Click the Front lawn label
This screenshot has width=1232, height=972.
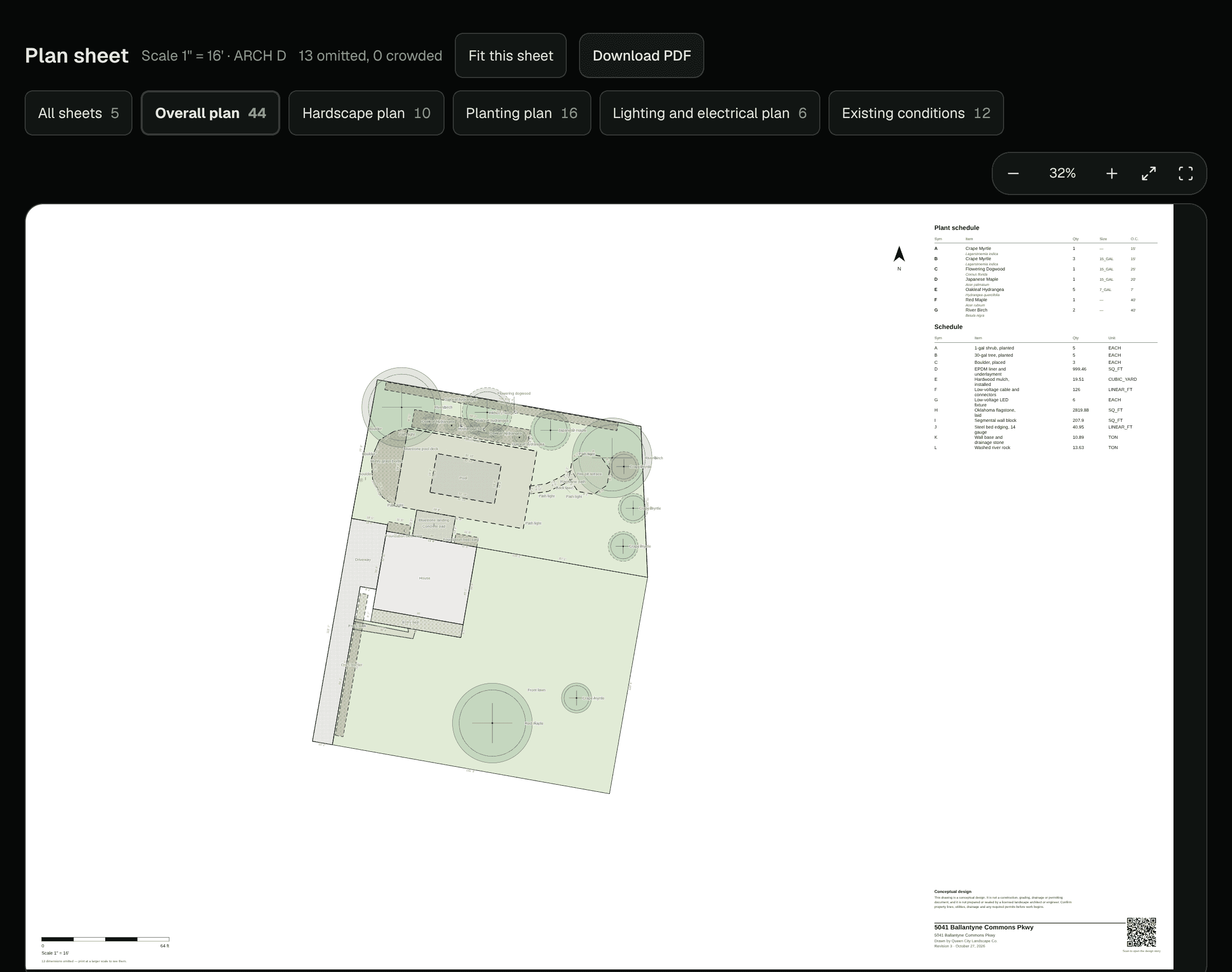pyautogui.click(x=536, y=690)
